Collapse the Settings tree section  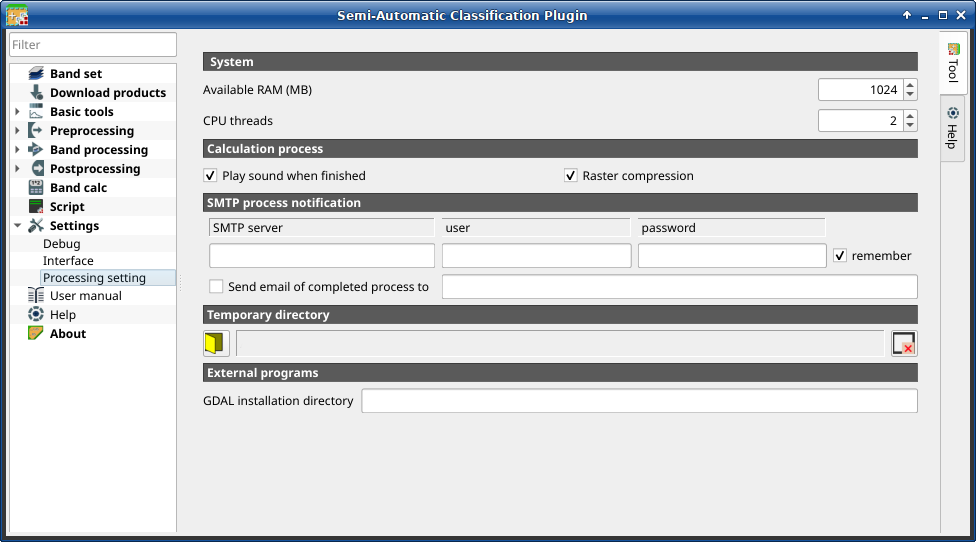click(17, 225)
